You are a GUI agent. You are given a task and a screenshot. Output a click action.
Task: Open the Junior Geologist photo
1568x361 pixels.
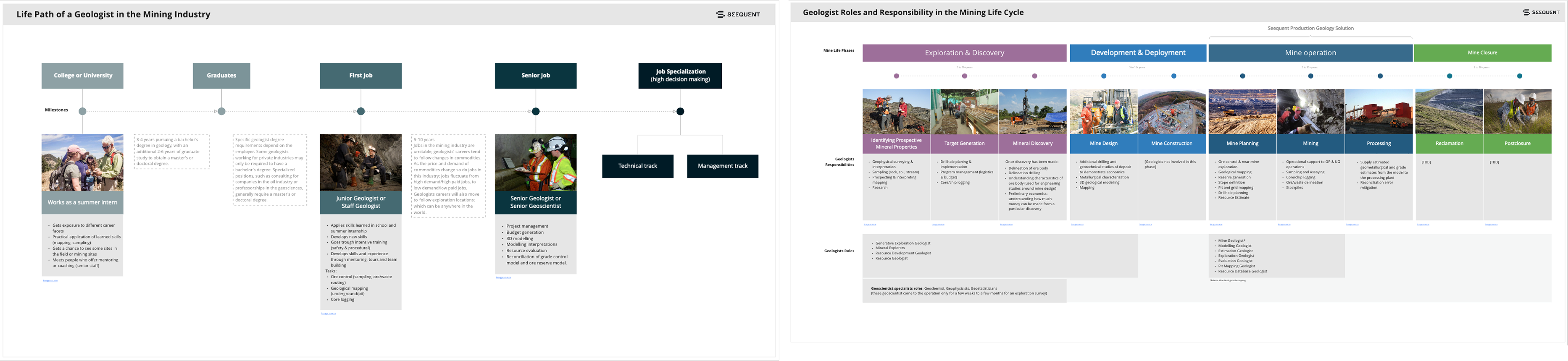361,162
